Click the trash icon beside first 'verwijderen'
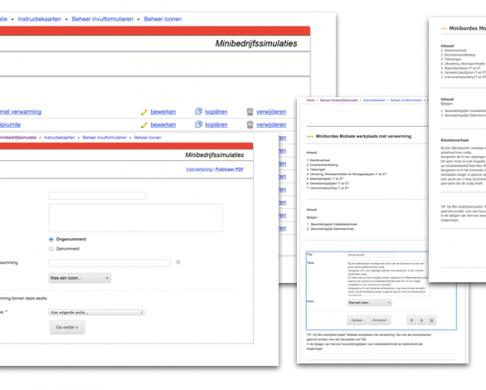Viewport: 486px width, 390px height. (x=250, y=112)
